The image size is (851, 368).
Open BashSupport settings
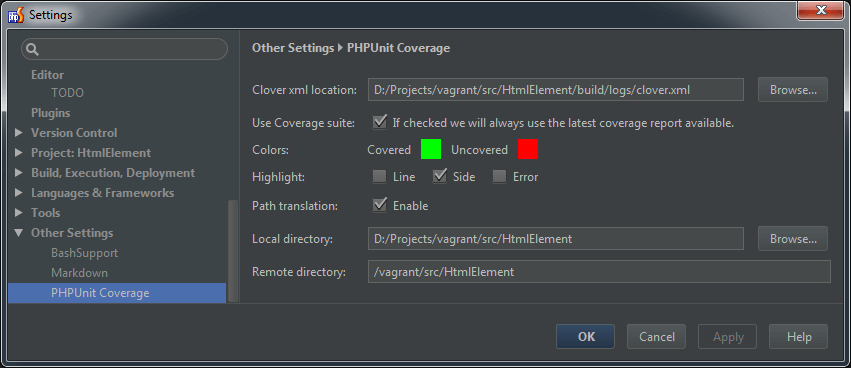click(x=84, y=253)
